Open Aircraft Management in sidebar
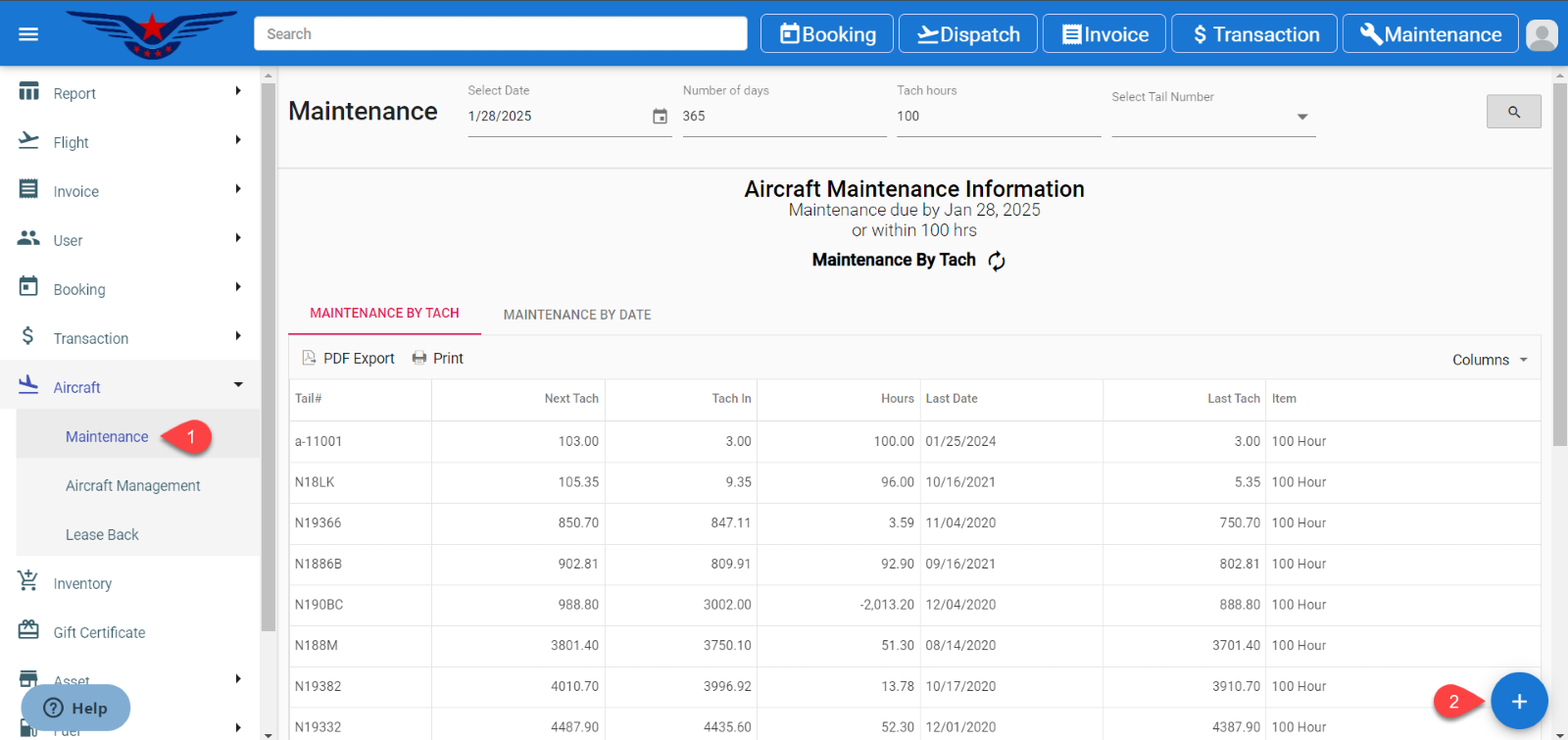 pos(132,486)
